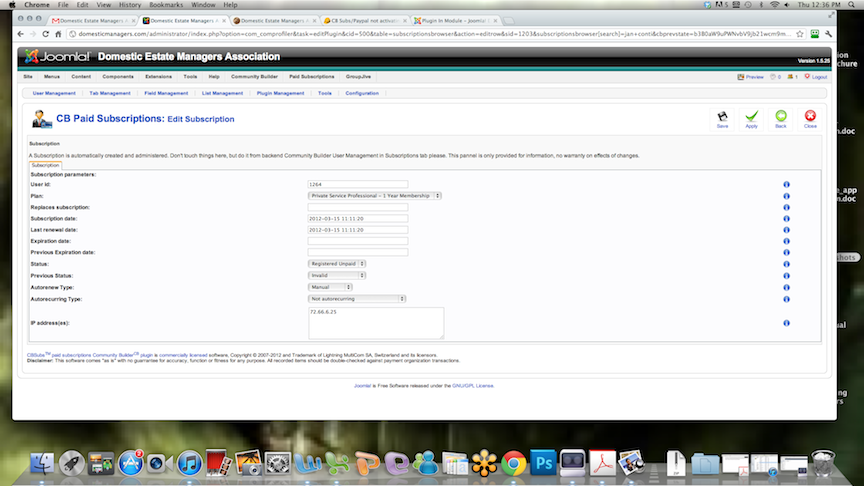Open the Extensions menu
Viewport: 864px width, 486px height.
pyautogui.click(x=158, y=77)
